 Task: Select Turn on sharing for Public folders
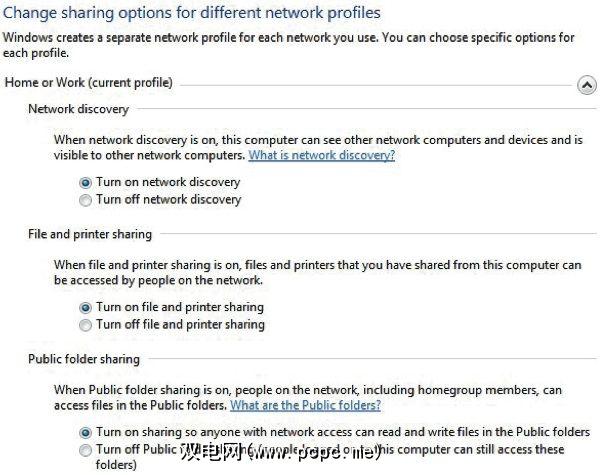(85, 433)
